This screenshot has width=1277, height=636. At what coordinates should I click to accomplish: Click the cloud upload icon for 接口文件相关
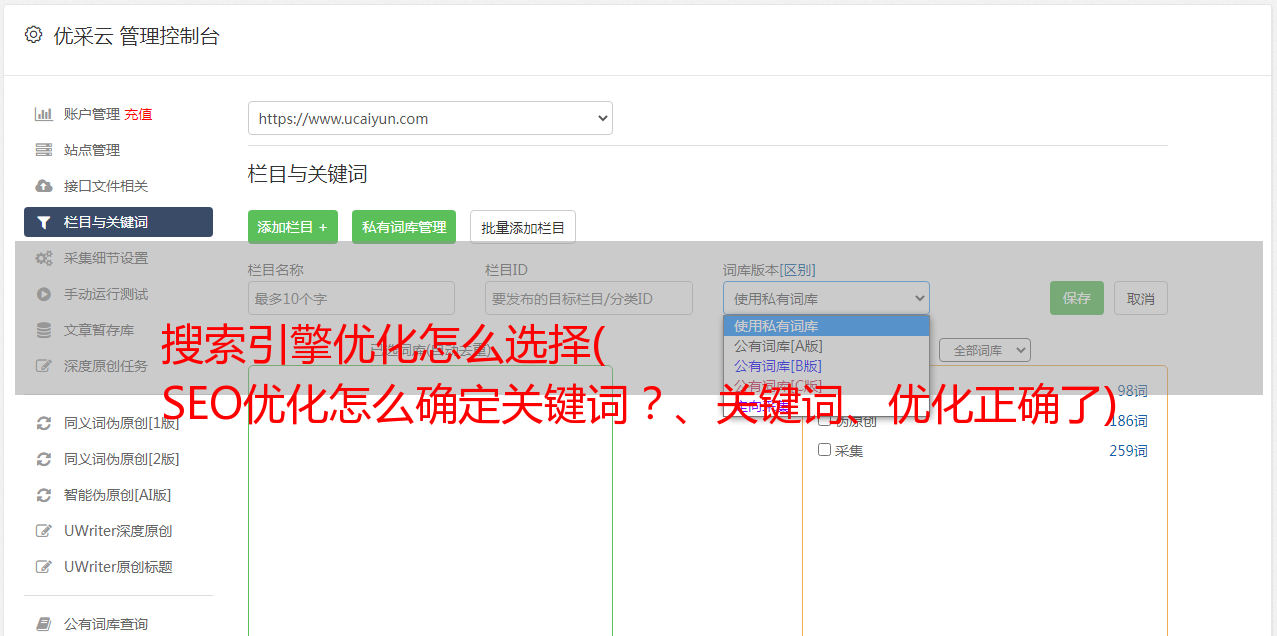click(44, 186)
